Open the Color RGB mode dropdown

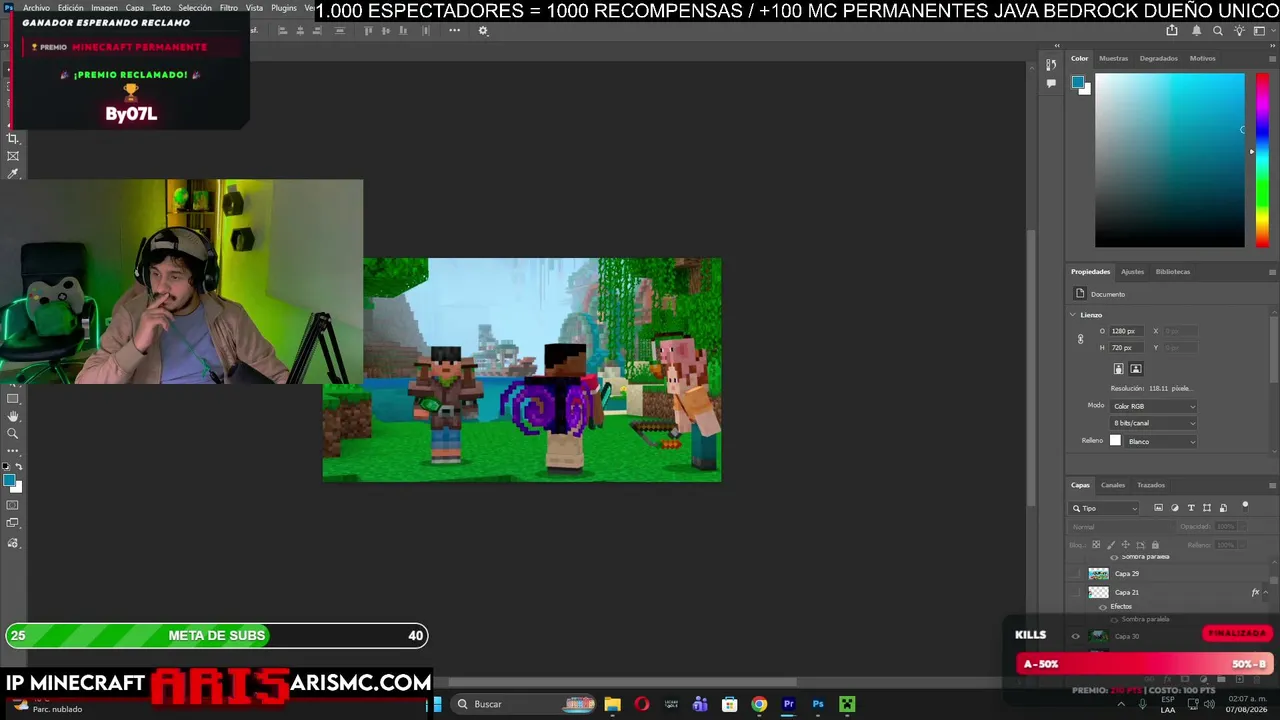[x=1153, y=406]
